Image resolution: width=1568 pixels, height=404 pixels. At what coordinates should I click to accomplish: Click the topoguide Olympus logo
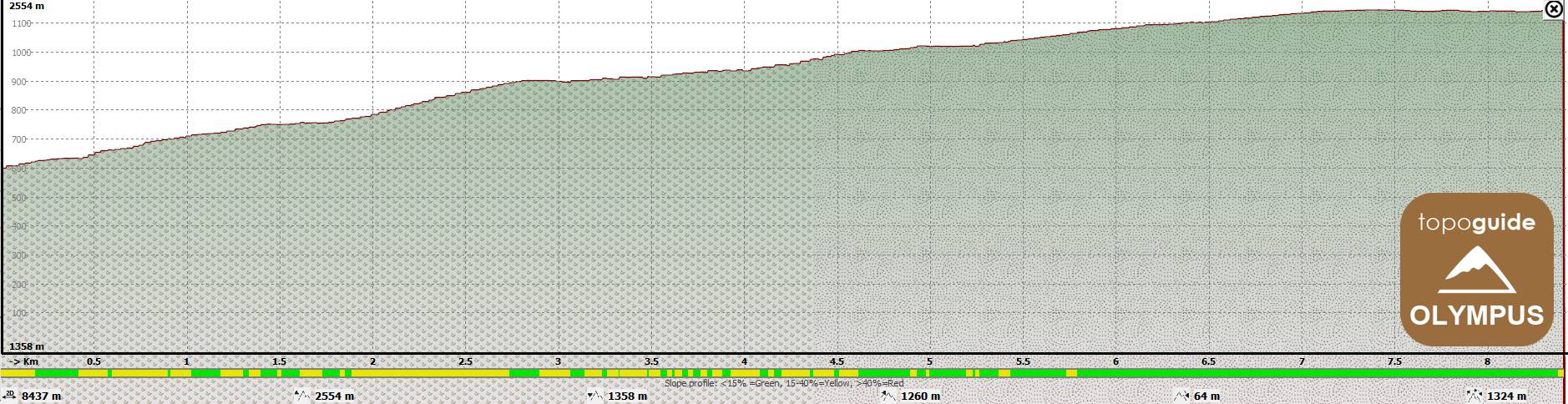(x=1476, y=270)
